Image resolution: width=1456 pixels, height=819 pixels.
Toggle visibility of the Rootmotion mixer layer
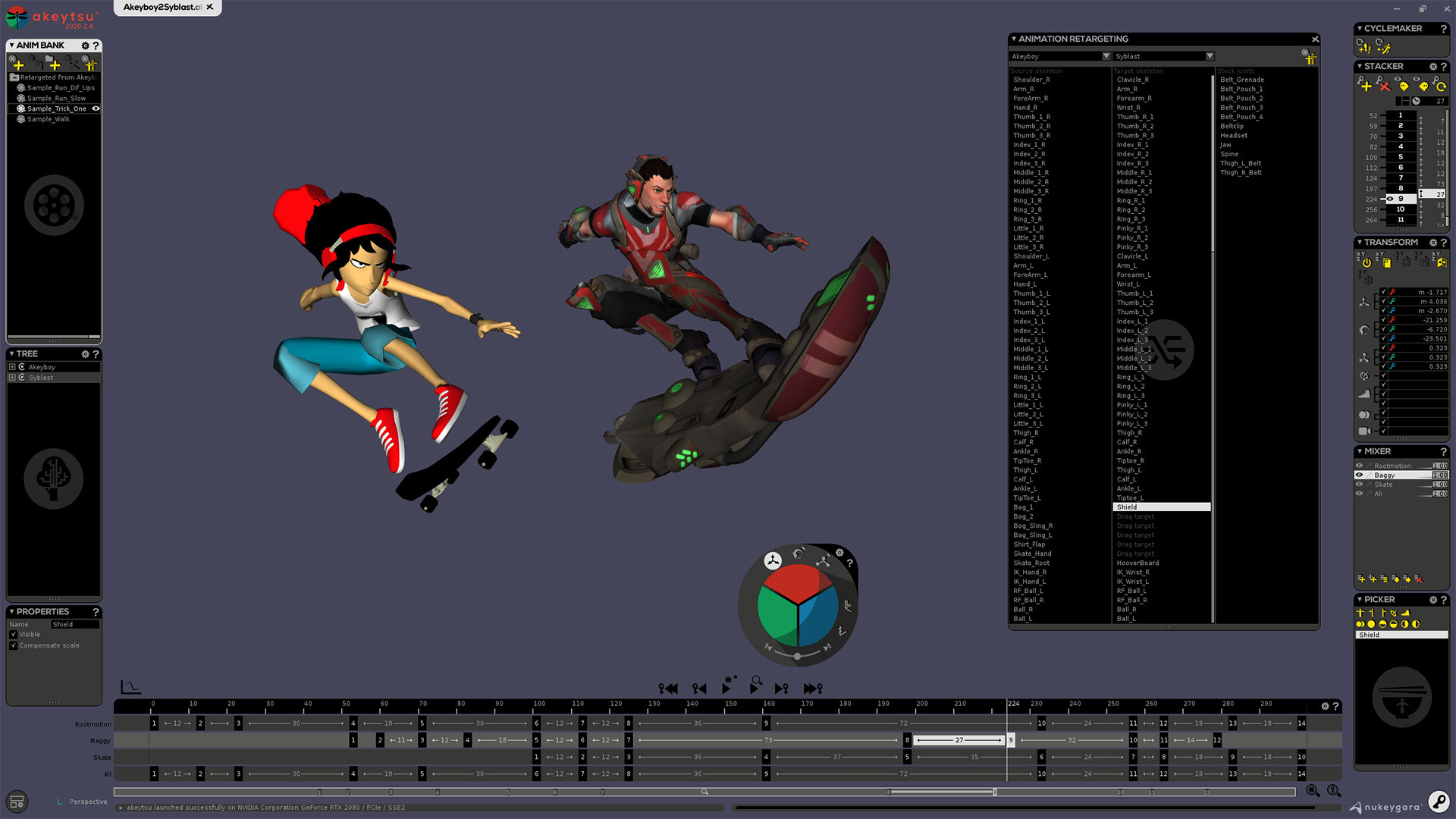pyautogui.click(x=1360, y=466)
